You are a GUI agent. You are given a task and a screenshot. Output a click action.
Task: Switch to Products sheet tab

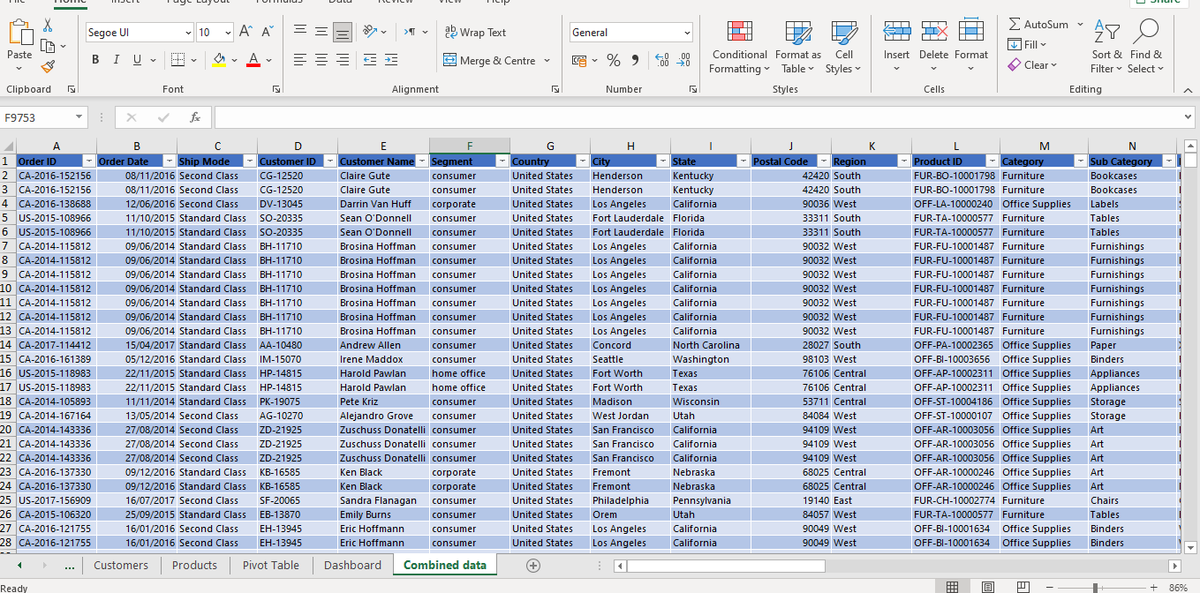195,565
